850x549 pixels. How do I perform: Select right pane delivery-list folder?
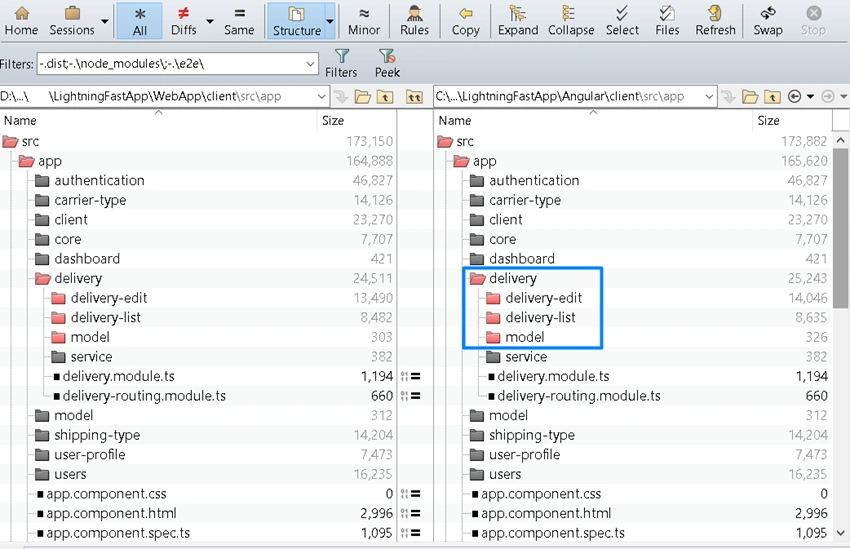(540, 318)
